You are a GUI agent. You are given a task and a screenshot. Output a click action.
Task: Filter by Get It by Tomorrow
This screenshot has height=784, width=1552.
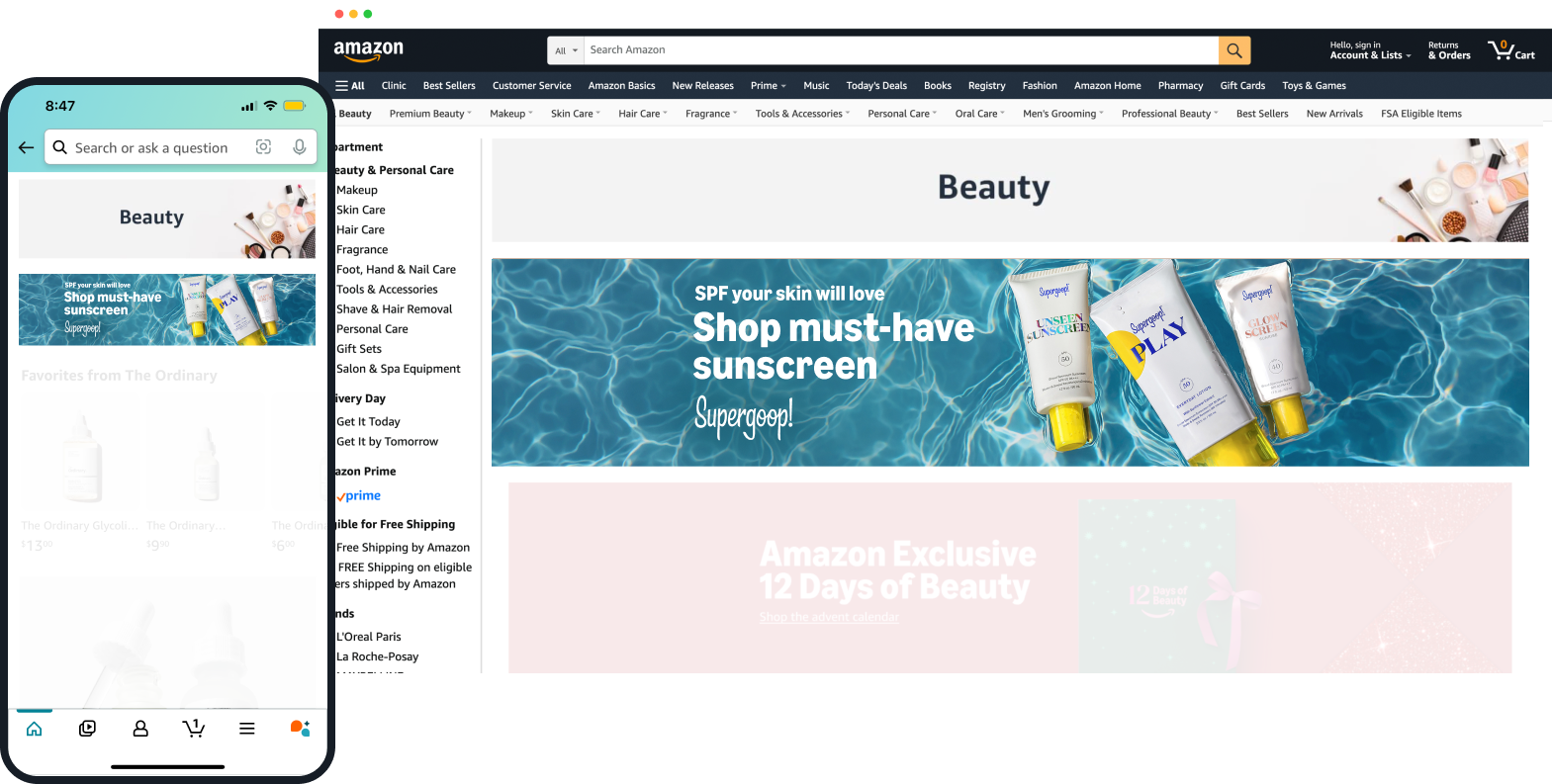pos(388,442)
